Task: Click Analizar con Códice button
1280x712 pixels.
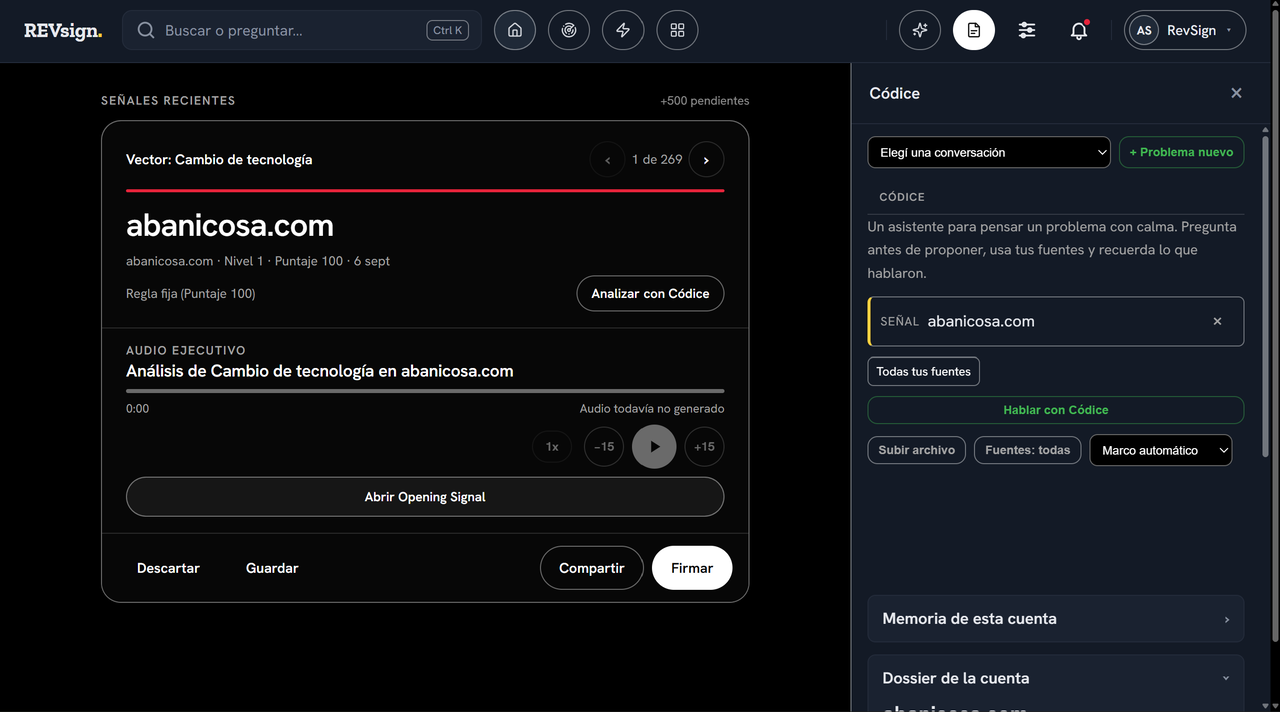Action: (650, 293)
